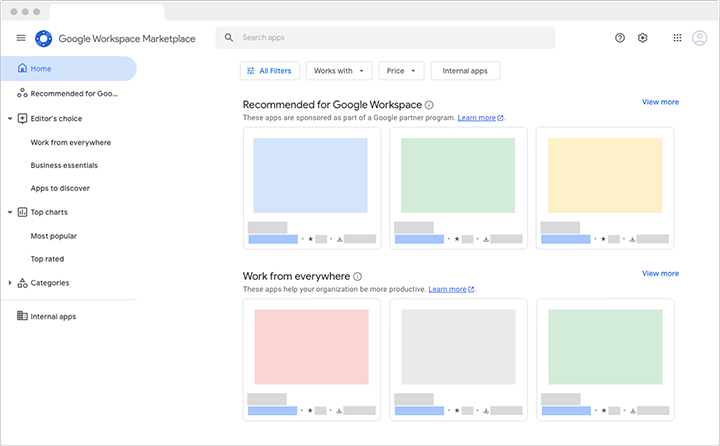
Task: Collapse the Editor's choice section
Action: click(9, 118)
